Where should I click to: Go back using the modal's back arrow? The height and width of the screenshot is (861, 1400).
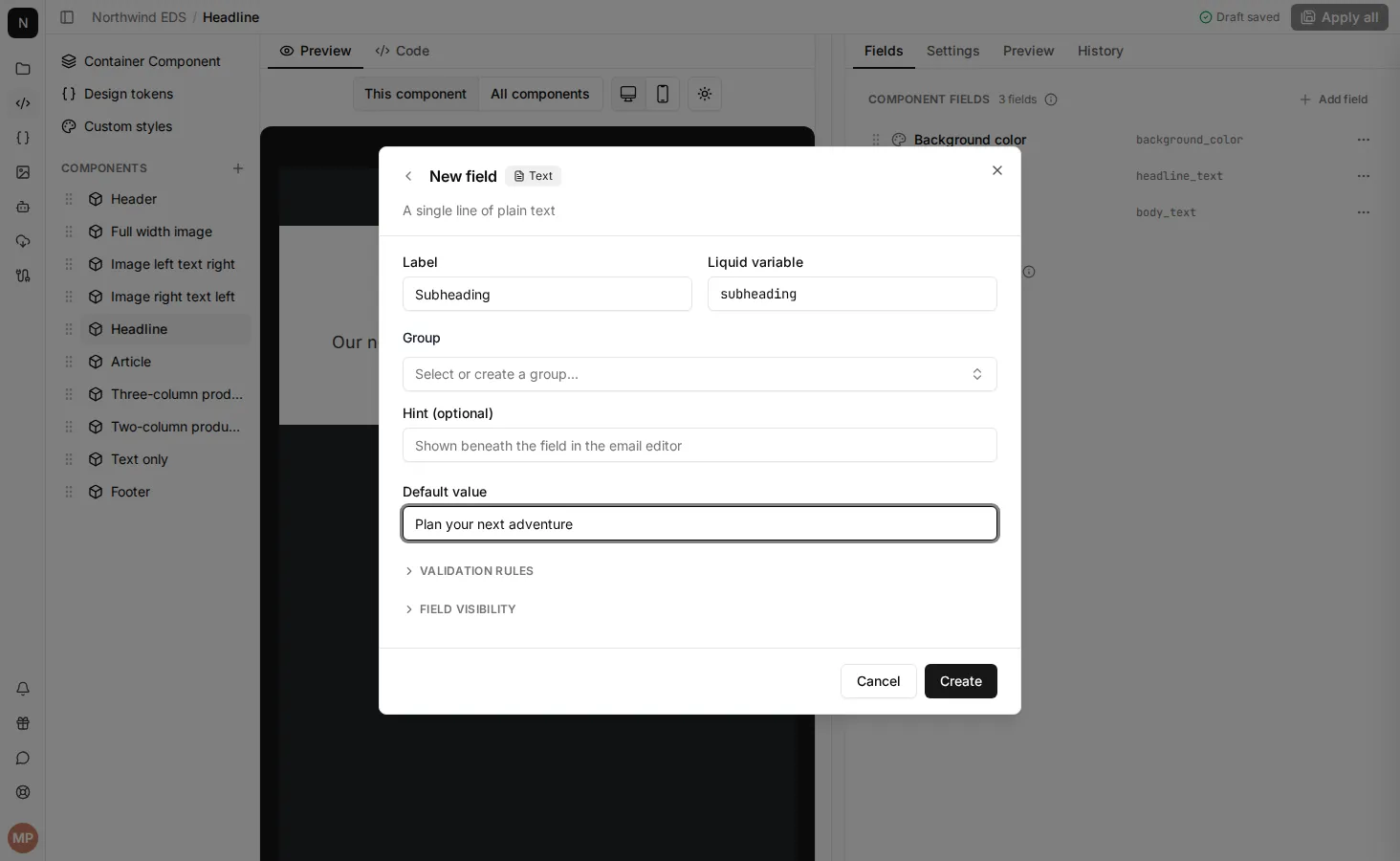tap(408, 176)
